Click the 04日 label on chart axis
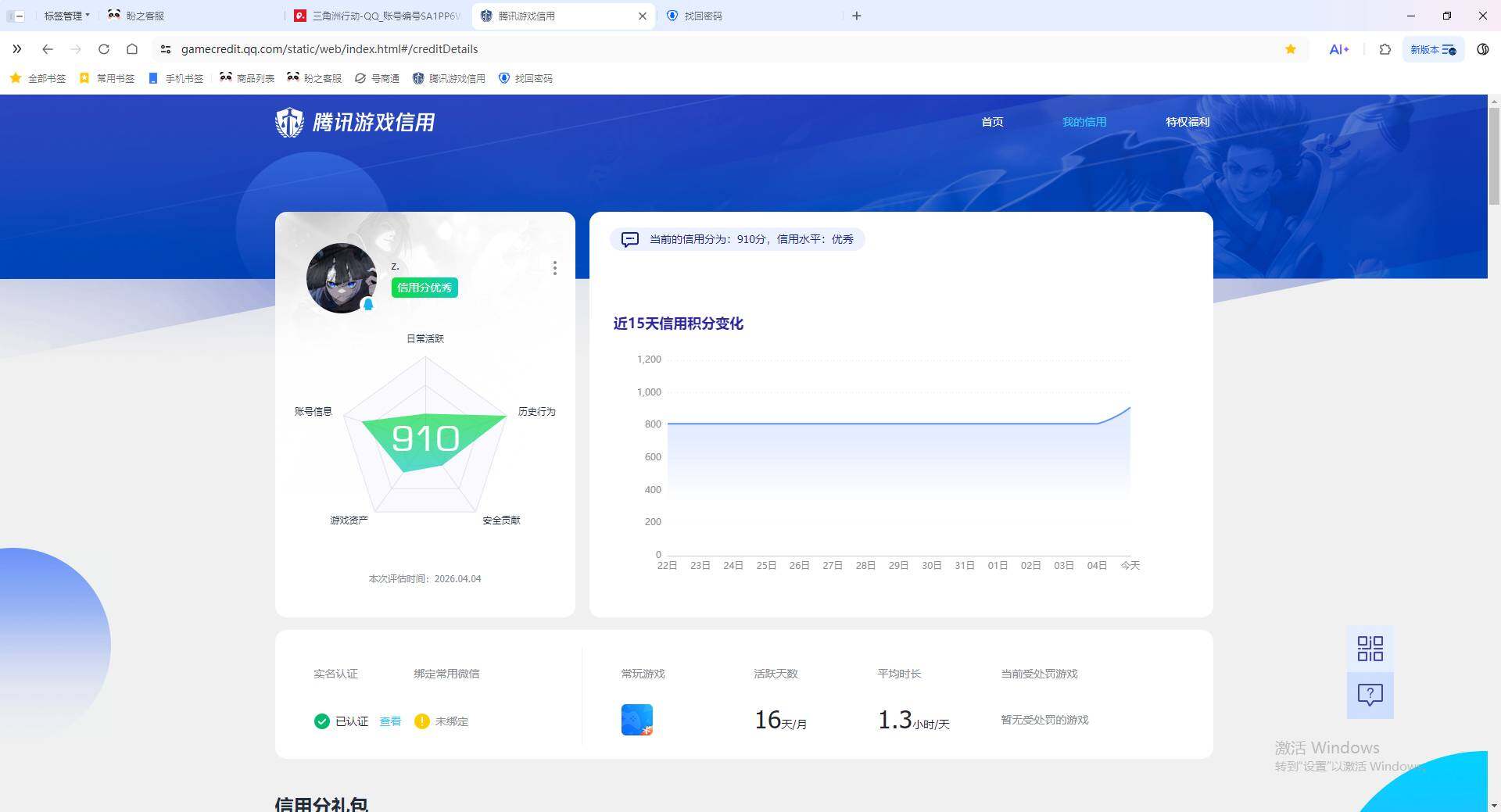This screenshot has height=812, width=1501. [1097, 565]
